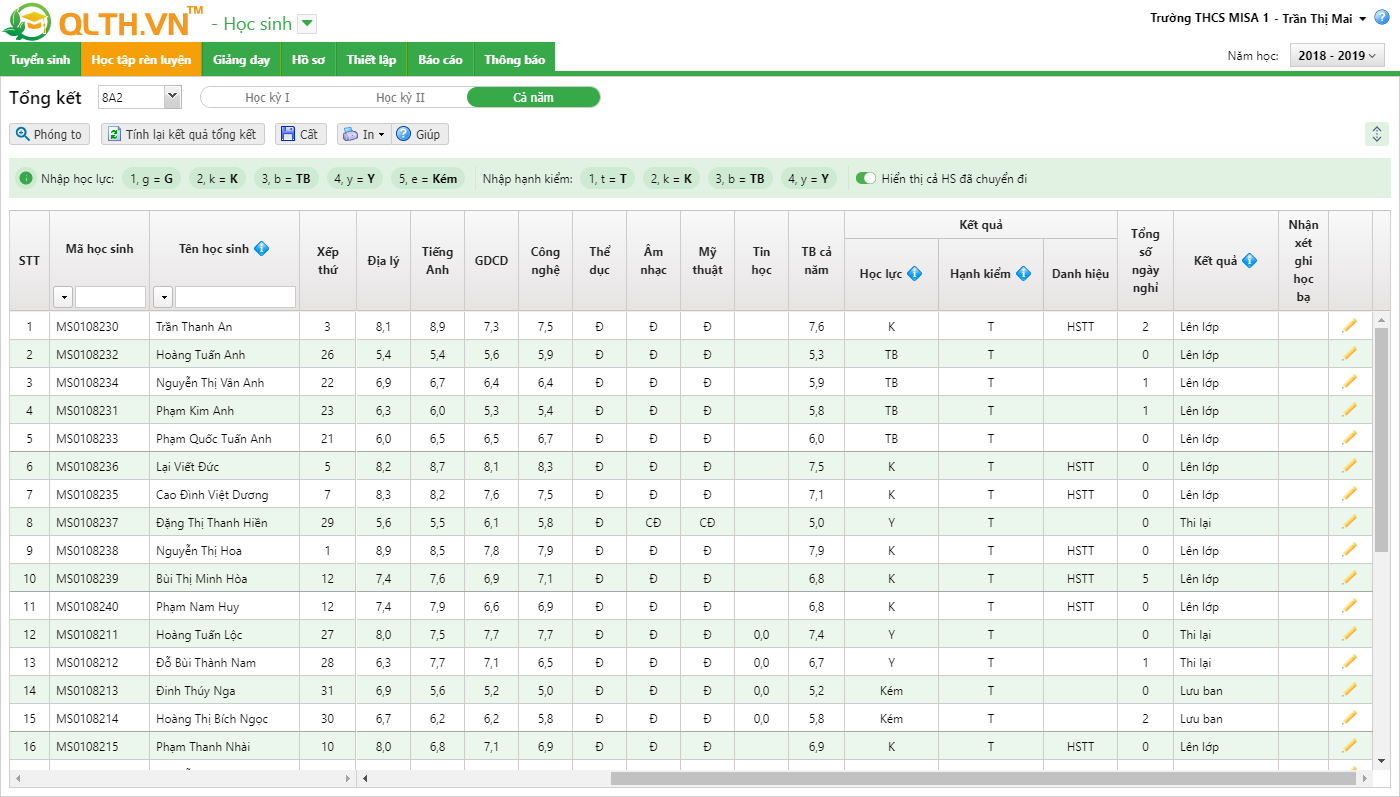1400x797 pixels.
Task: Select Học kỳ I semester option
Action: 267,97
